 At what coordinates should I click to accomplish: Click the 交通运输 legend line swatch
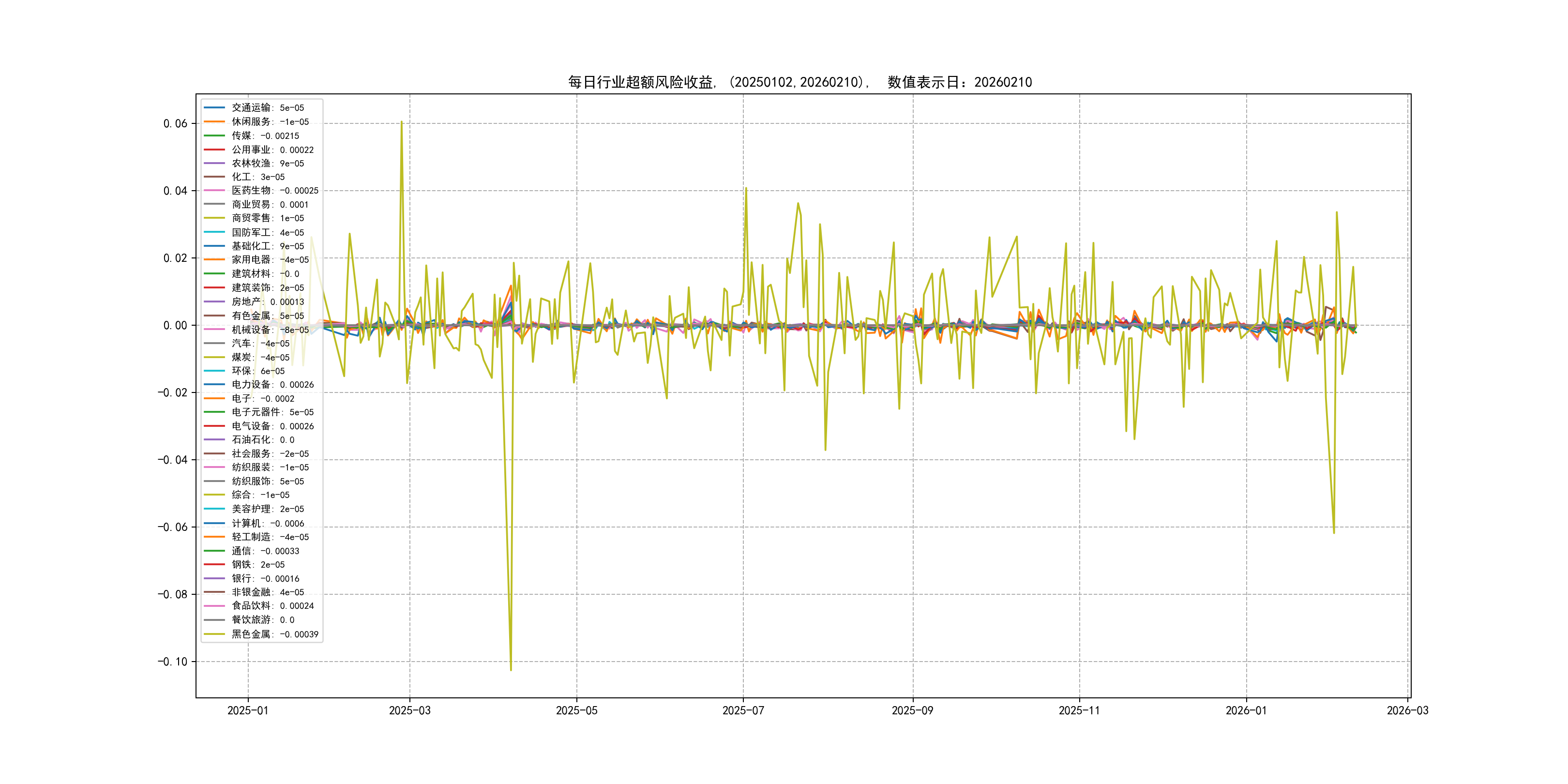tap(214, 108)
